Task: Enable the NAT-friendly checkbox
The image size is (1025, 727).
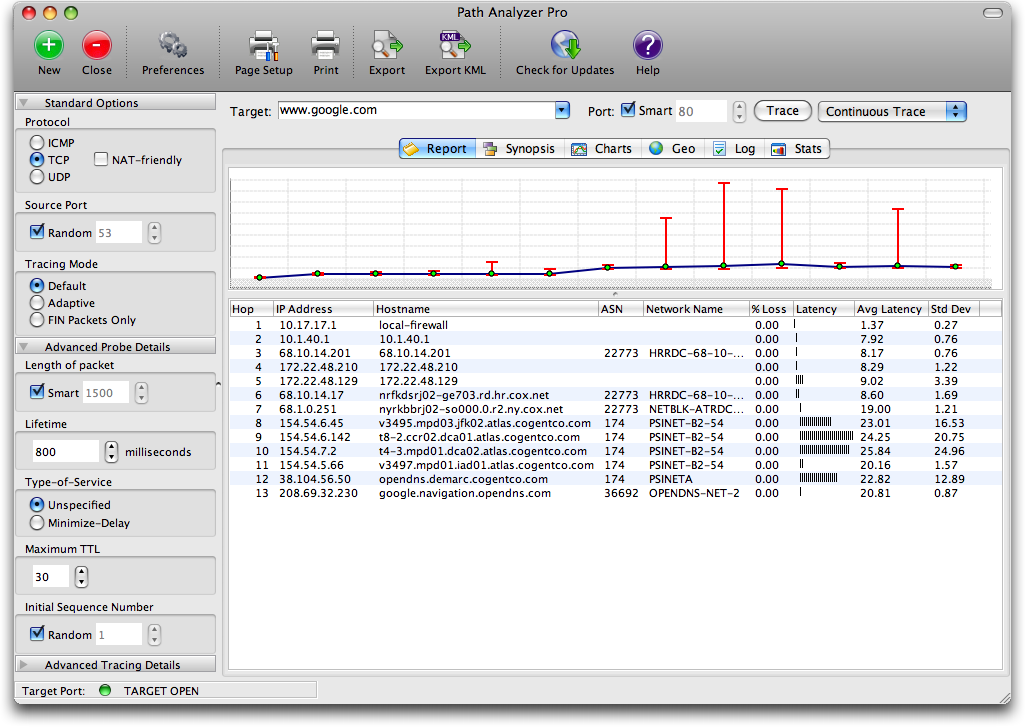Action: click(x=102, y=159)
